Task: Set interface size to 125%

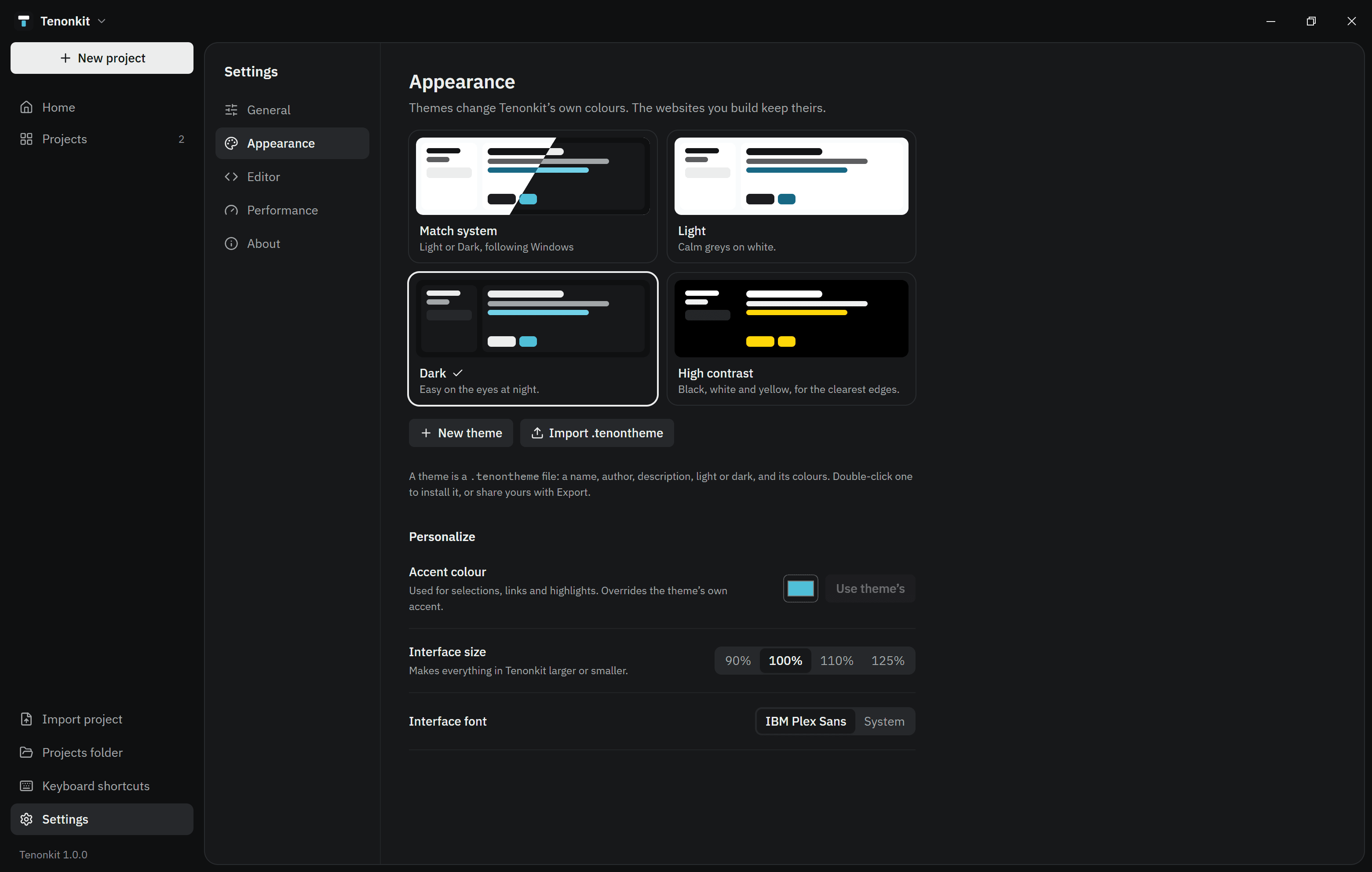Action: pos(888,661)
